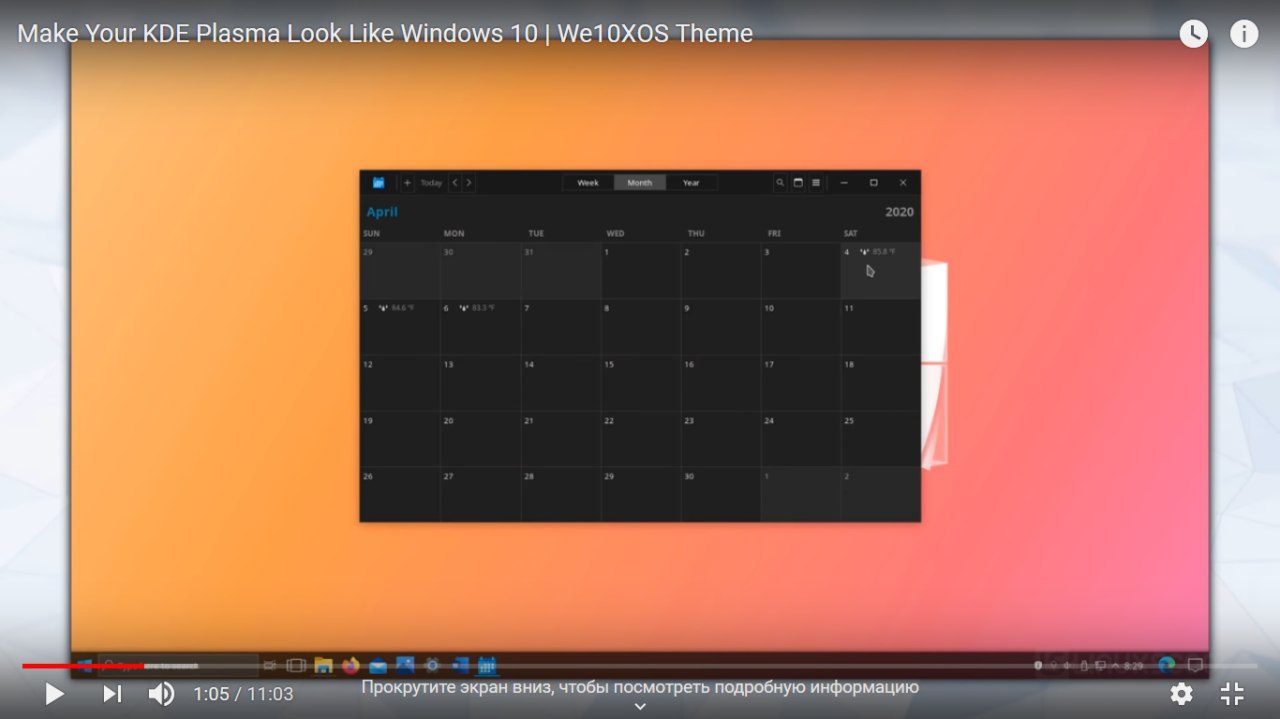Open the calendar search icon
The image size is (1280, 719).
click(781, 183)
